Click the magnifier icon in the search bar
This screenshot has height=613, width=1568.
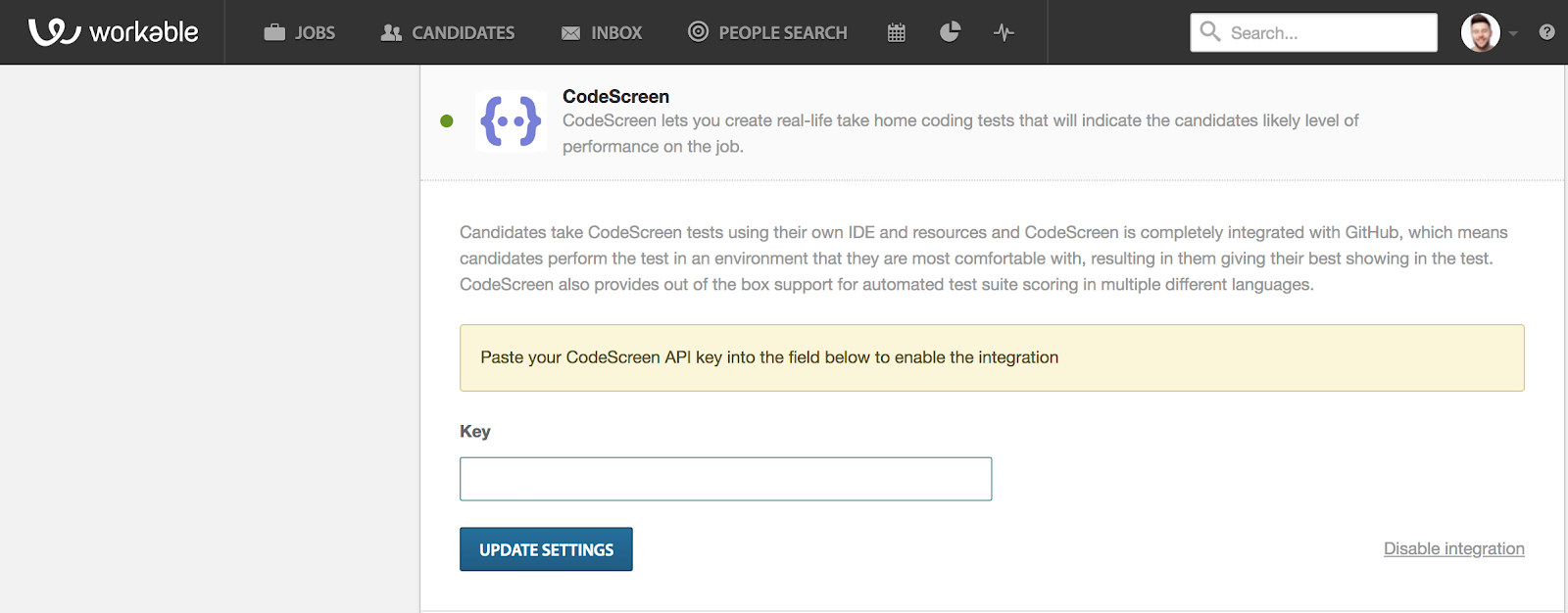[x=1209, y=31]
